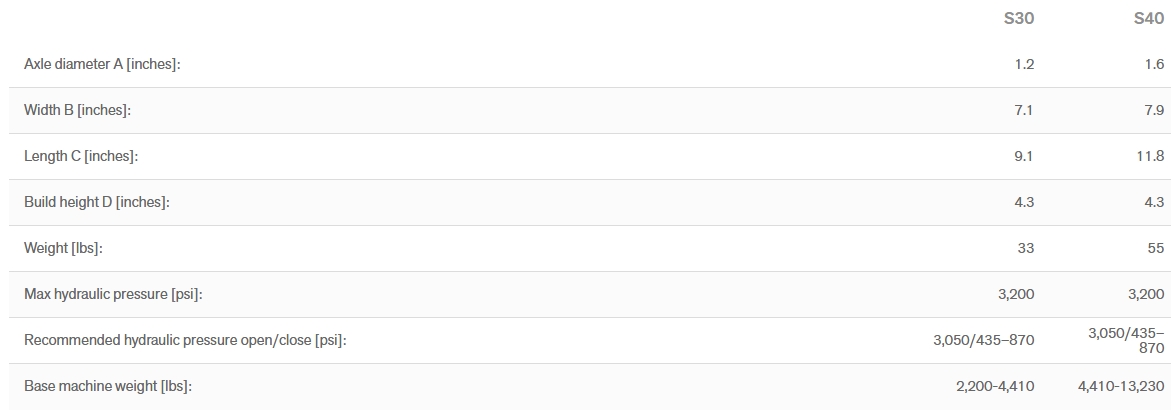1171x410 pixels.
Task: Click the Width B [inches] label
Action: [77, 110]
